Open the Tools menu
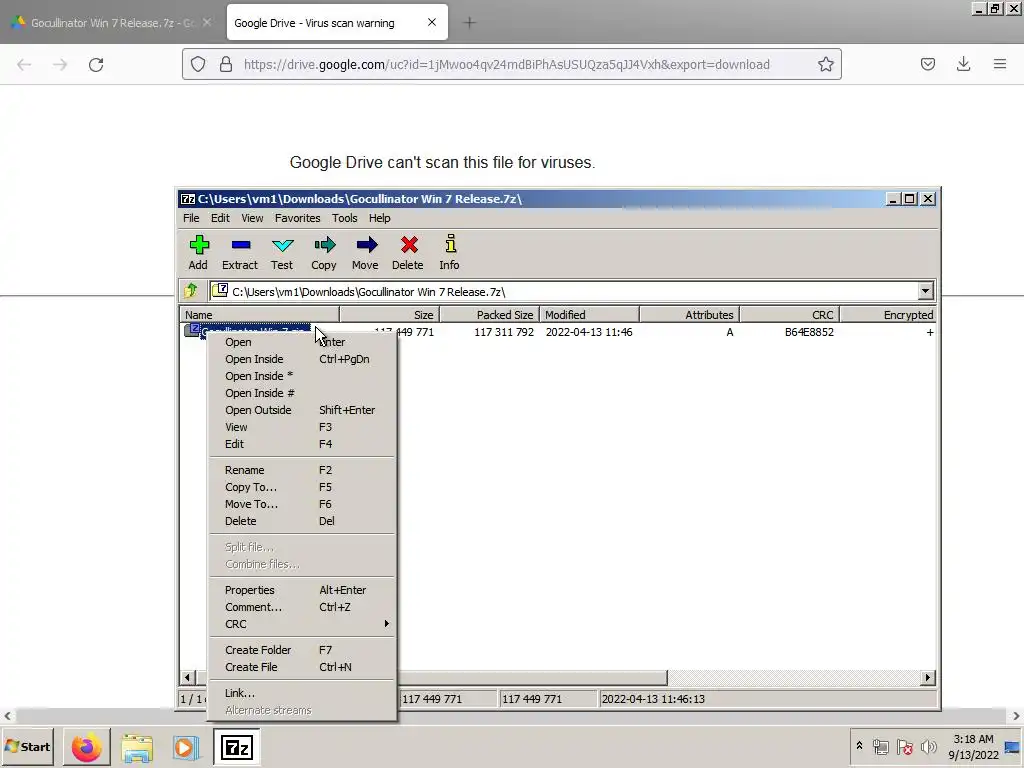 pos(344,218)
